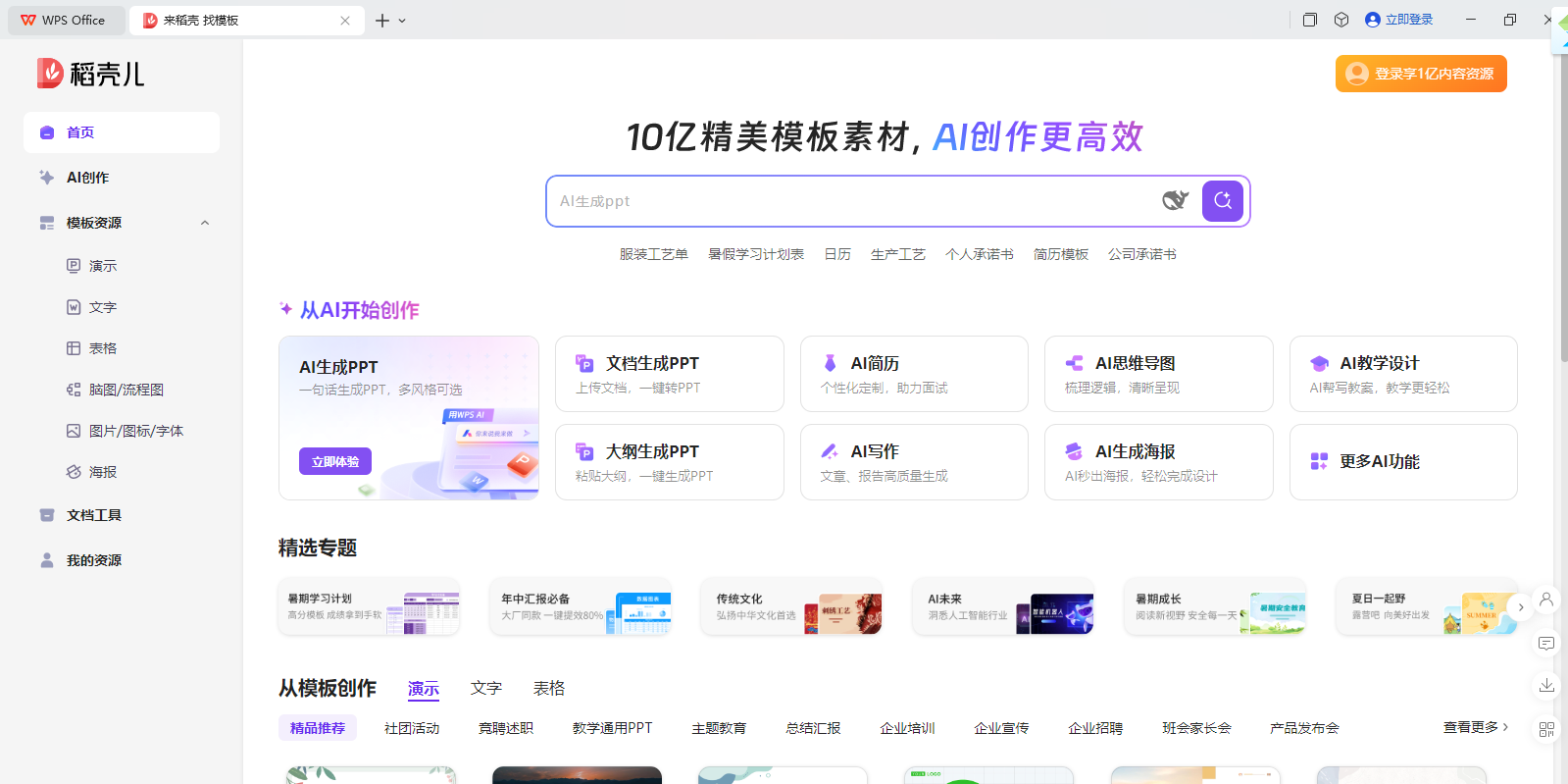
Task: Open the 文档生成PPT card
Action: (670, 374)
